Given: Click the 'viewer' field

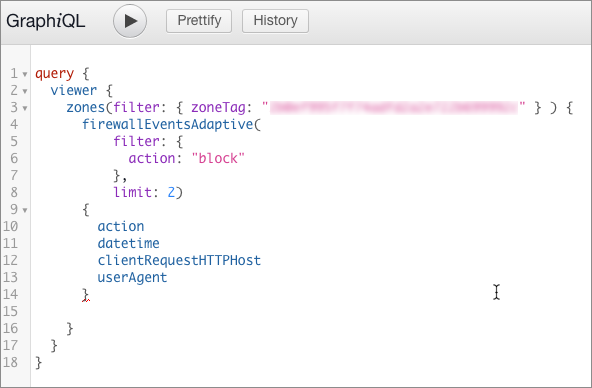Looking at the screenshot, I should coord(74,90).
